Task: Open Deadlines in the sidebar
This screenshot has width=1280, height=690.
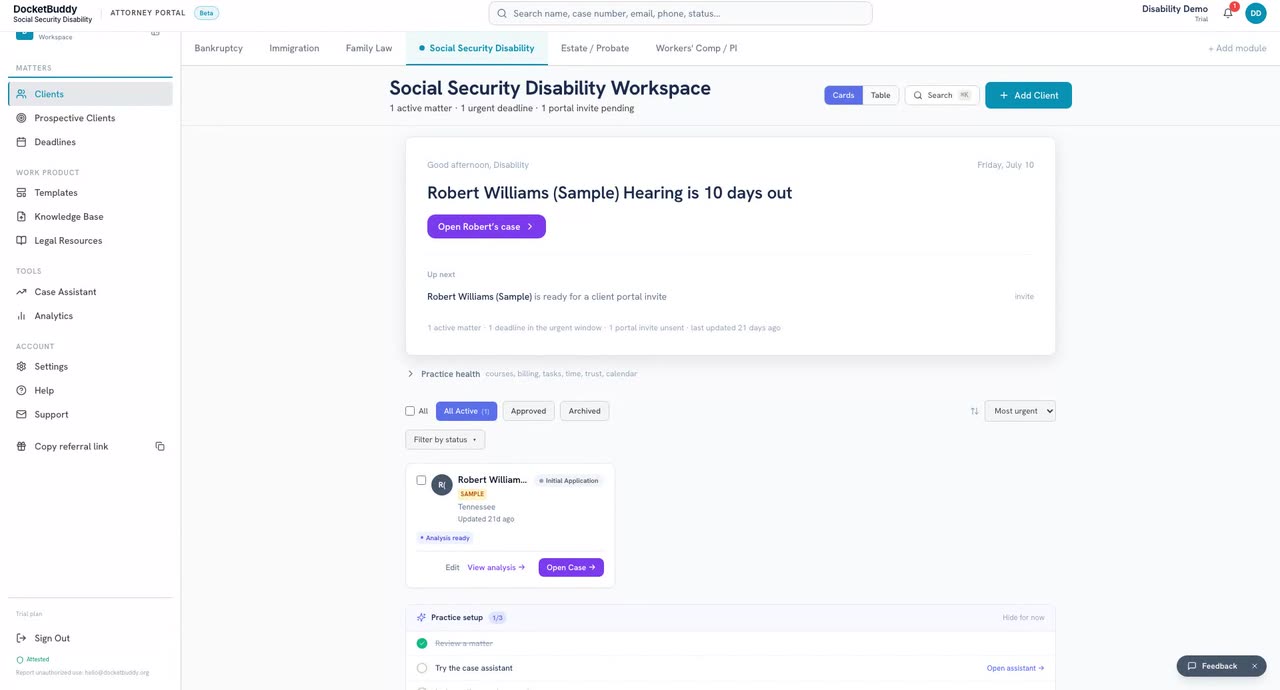Action: (x=90, y=142)
